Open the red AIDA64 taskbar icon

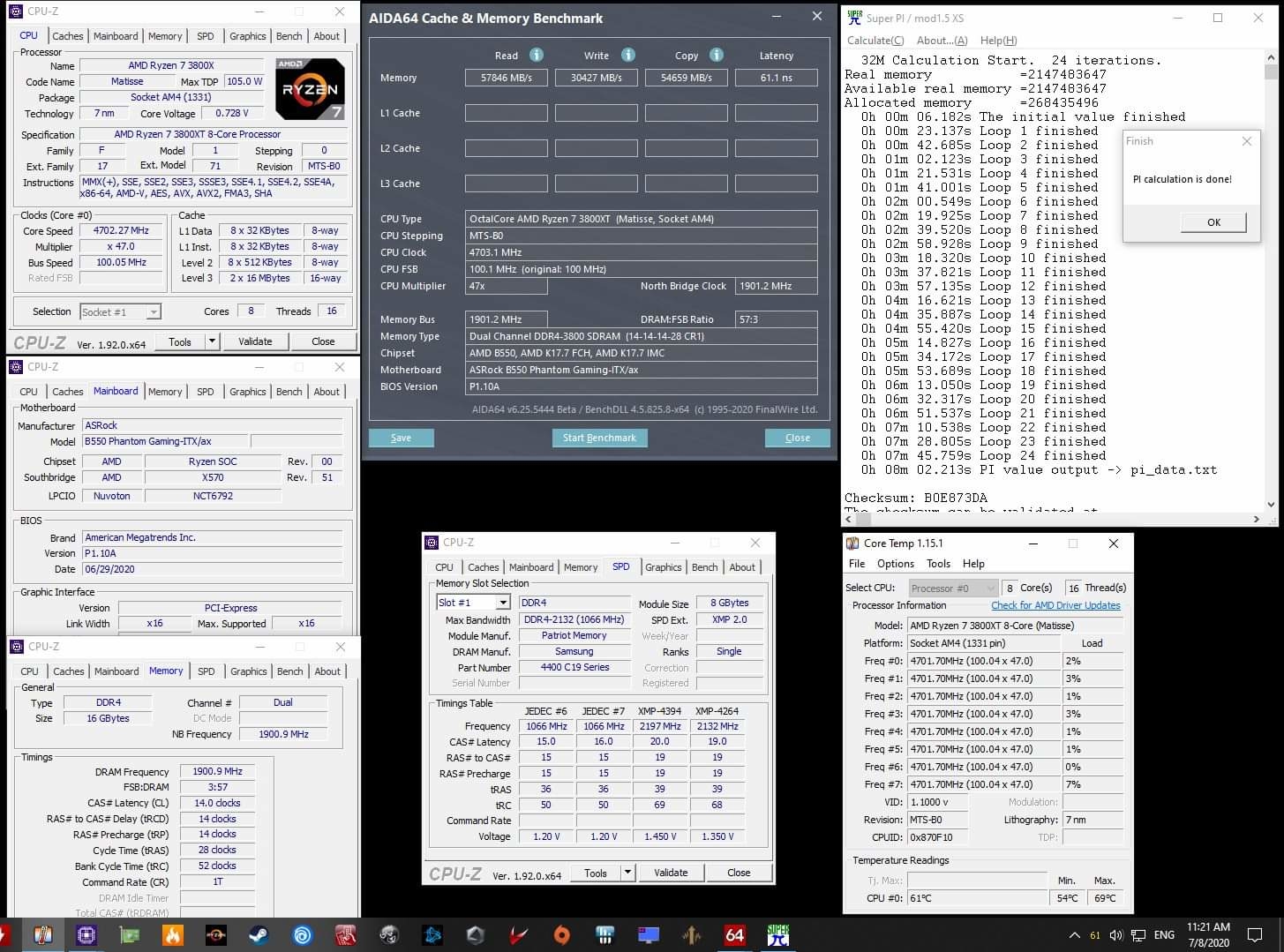[x=735, y=934]
